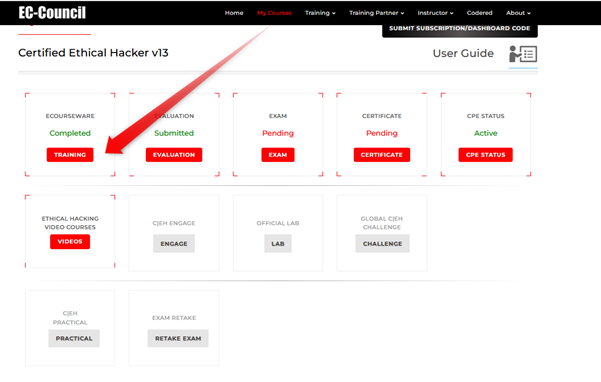The height and width of the screenshot is (382, 601).
Task: Click the grey ENGAGE button
Action: (x=174, y=244)
